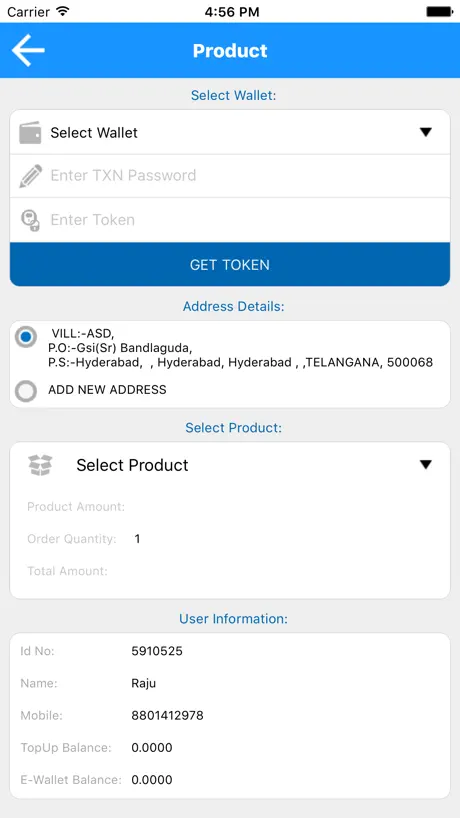The image size is (460, 818).
Task: Open the Select Wallet combo box
Action: tap(230, 133)
